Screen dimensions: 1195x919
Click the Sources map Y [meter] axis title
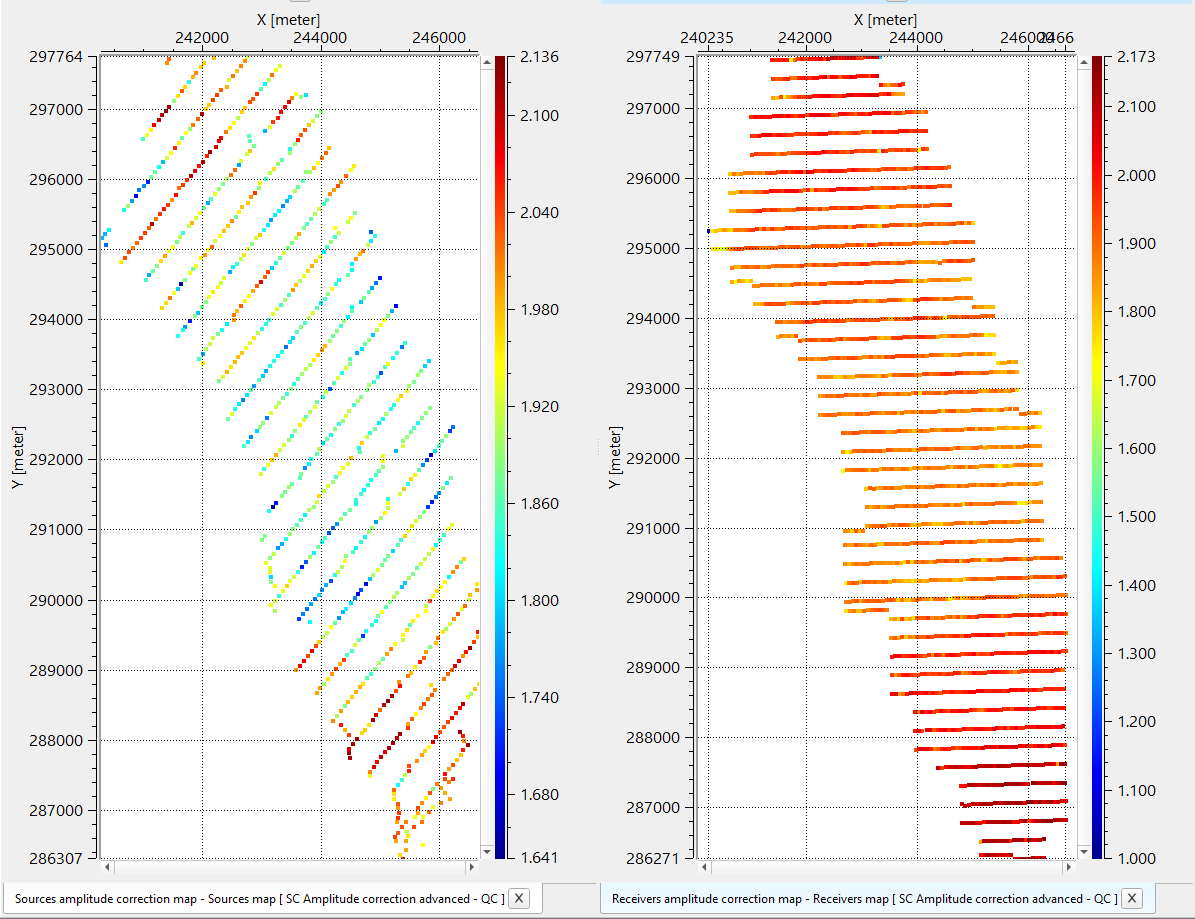(x=17, y=457)
